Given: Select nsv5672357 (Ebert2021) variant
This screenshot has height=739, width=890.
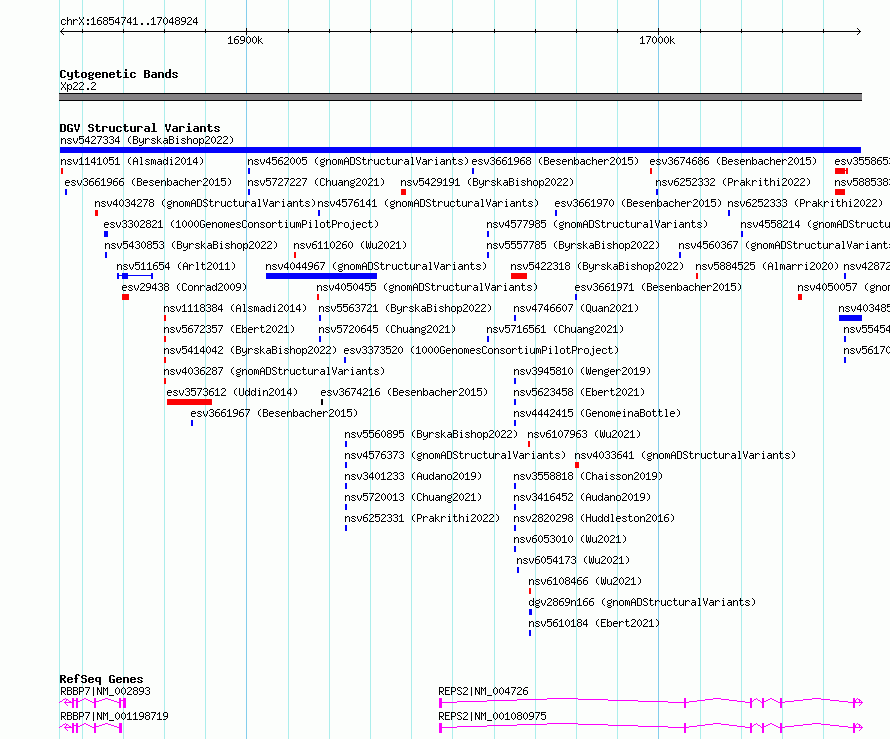Looking at the screenshot, I should point(229,329).
